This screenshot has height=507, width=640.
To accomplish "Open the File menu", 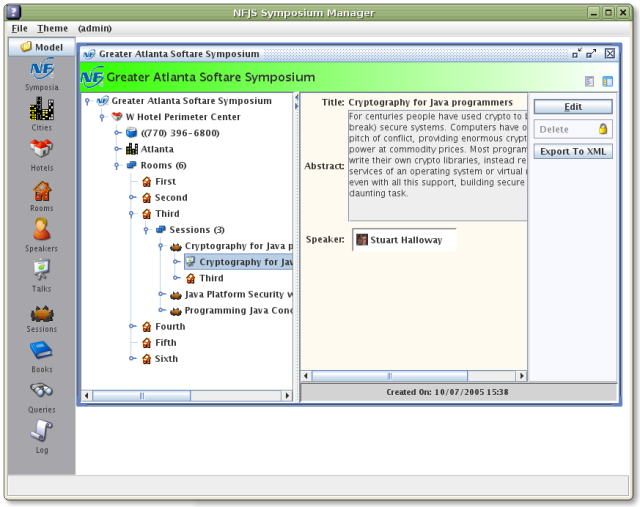I will point(19,28).
